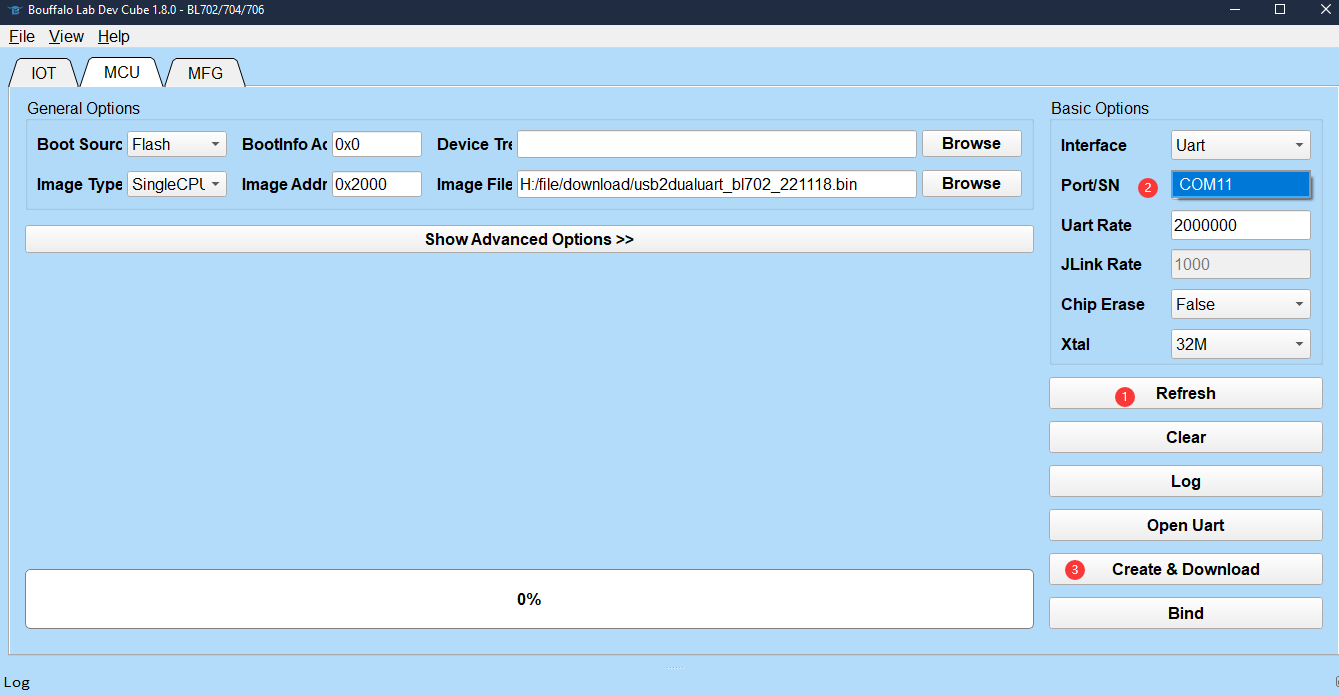Open the Boot Source Flash dropdown
Viewport: 1339px width, 696px height.
[x=177, y=144]
